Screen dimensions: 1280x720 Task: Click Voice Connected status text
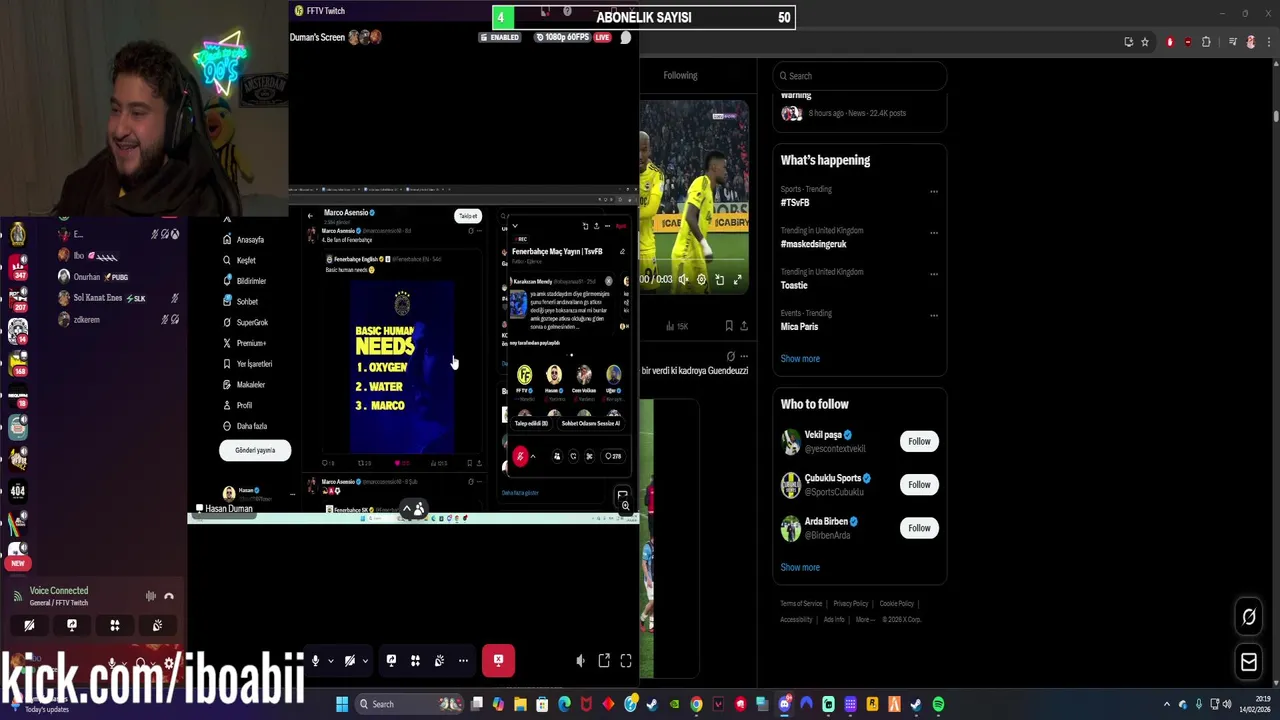59,591
